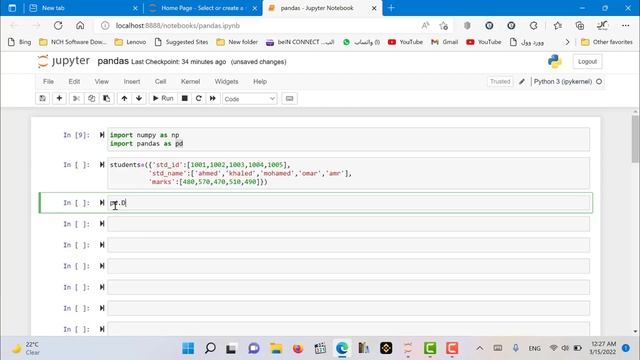The width and height of the screenshot is (640, 360).
Task: Move selected cell up arrow
Action: pos(124,98)
